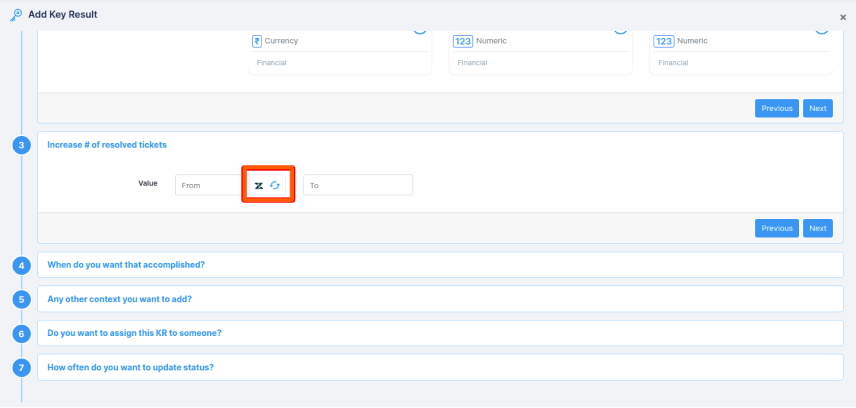The width and height of the screenshot is (856, 408).
Task: Click Previous in the resolved tickets step
Action: [x=777, y=228]
